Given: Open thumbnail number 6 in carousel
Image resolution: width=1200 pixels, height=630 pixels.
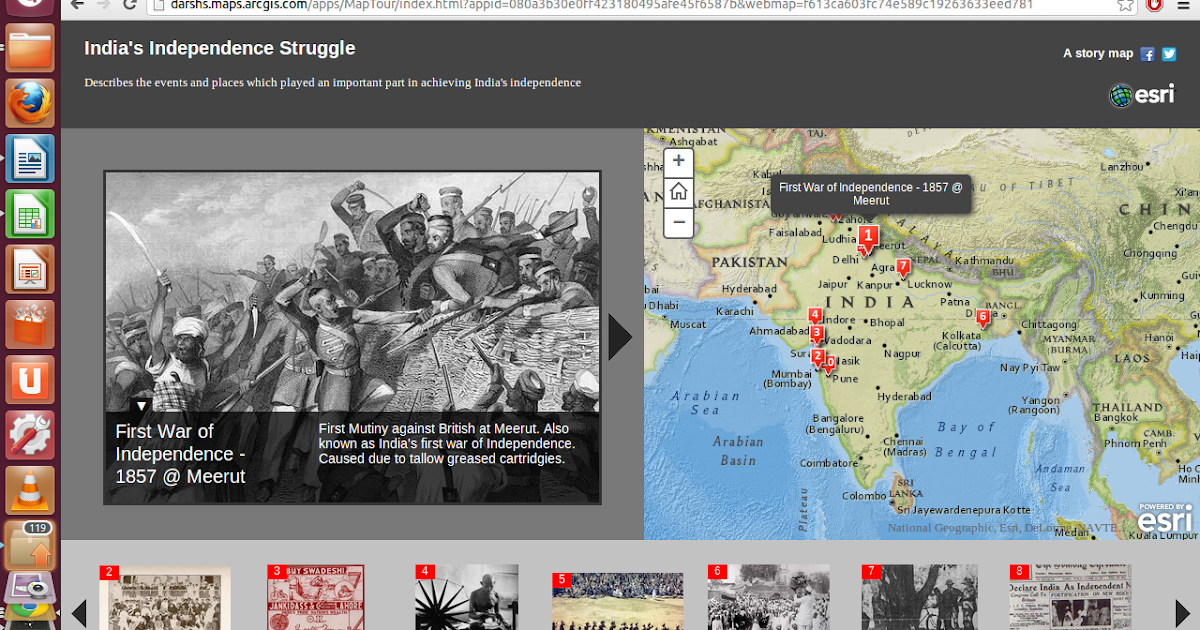Looking at the screenshot, I should [768, 597].
